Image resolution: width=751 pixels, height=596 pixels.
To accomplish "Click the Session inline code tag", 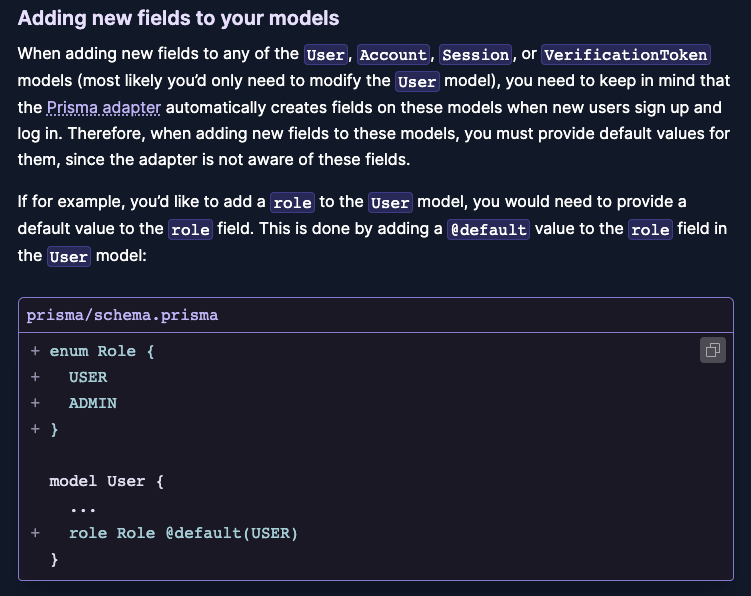I will click(x=475, y=56).
